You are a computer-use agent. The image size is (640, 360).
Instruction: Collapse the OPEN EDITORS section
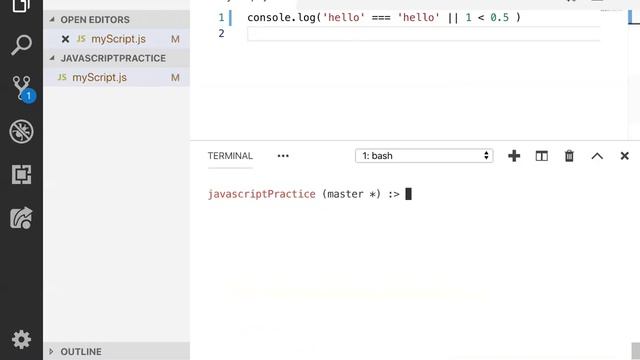pyautogui.click(x=116, y=20)
